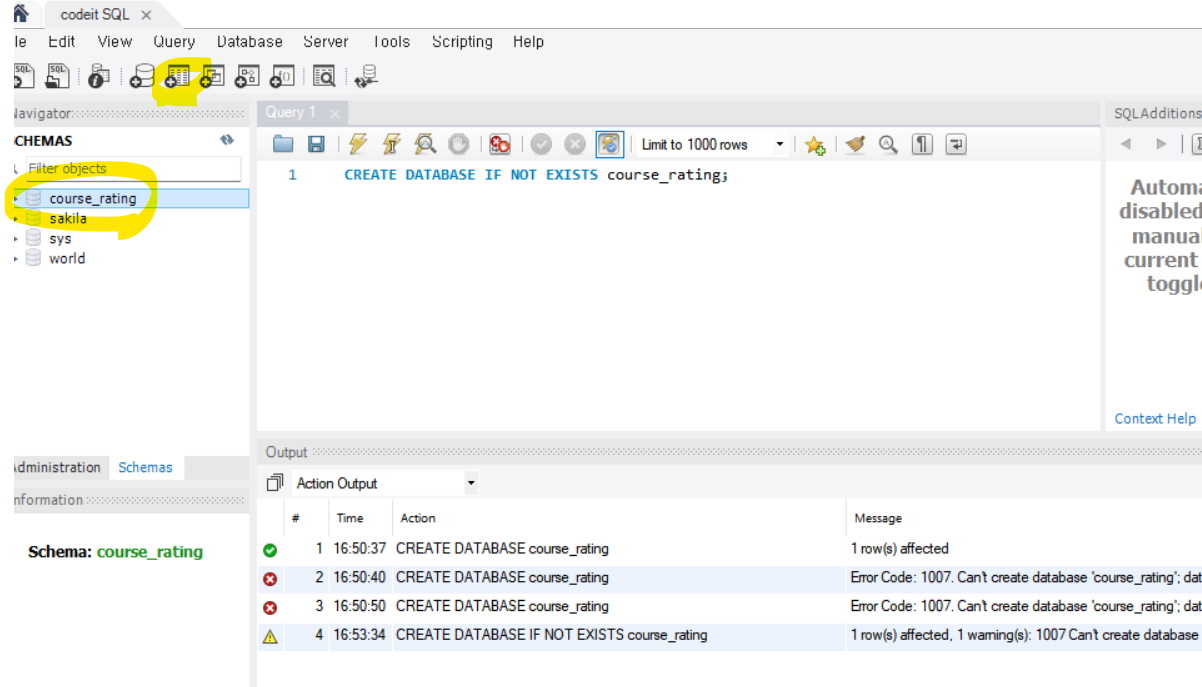This screenshot has height=687, width=1202.
Task: Open the Query menu
Action: [x=174, y=41]
